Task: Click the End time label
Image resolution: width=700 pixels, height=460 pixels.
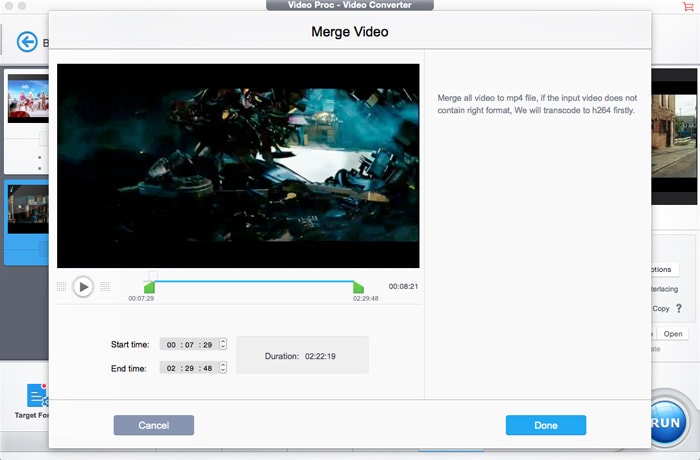Action: pos(129,368)
